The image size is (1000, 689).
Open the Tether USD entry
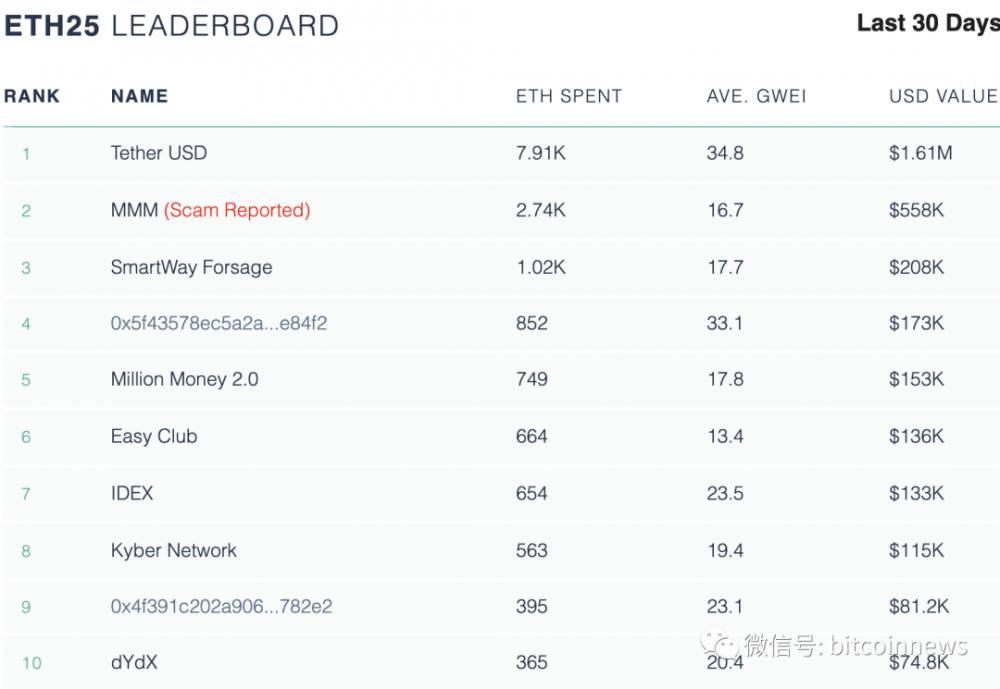(159, 153)
